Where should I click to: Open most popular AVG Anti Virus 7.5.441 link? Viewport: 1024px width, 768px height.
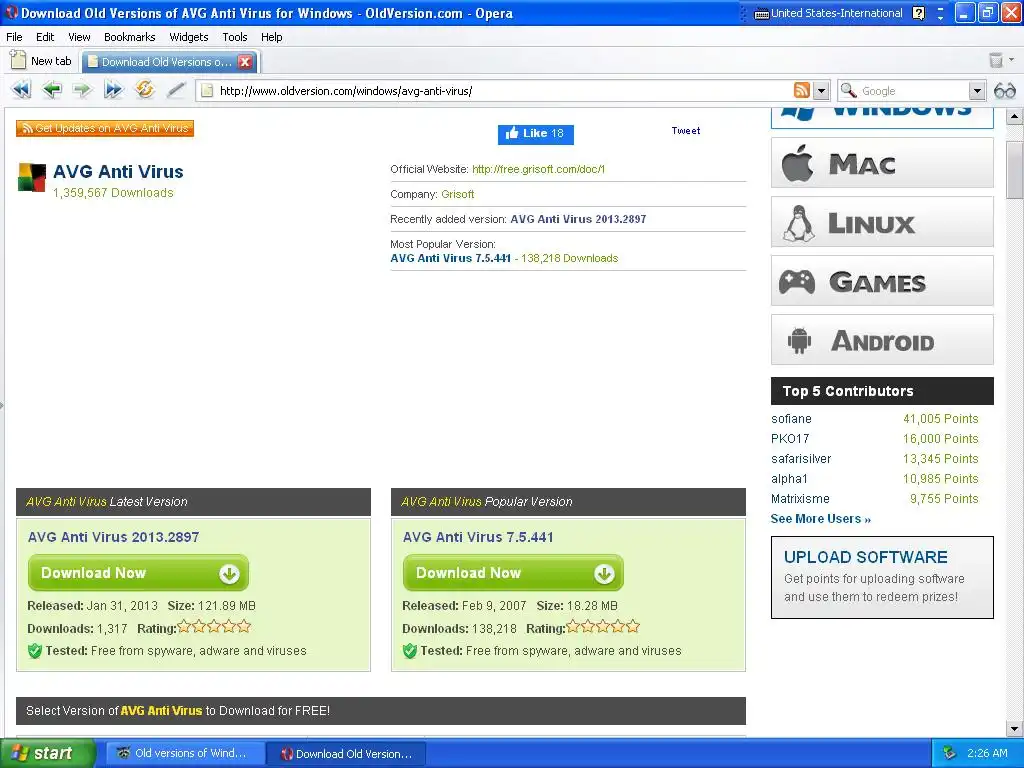pyautogui.click(x=450, y=258)
